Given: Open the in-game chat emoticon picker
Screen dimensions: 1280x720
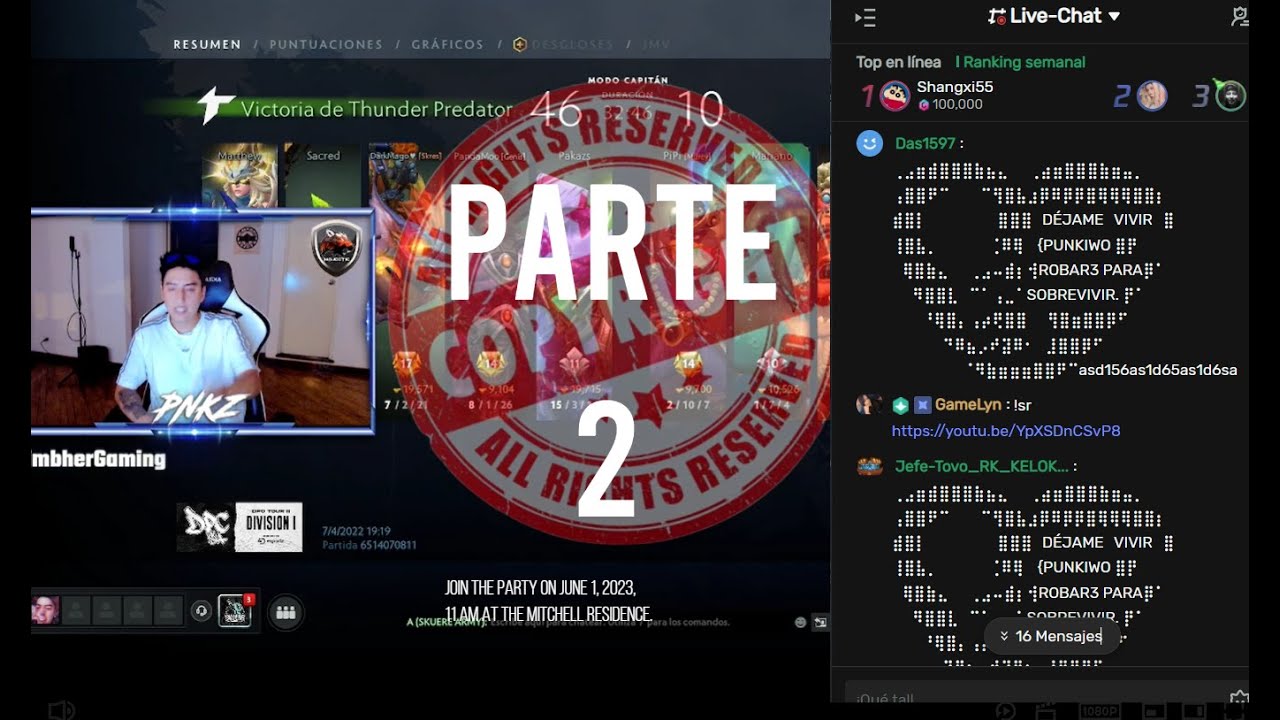Looking at the screenshot, I should [x=800, y=622].
